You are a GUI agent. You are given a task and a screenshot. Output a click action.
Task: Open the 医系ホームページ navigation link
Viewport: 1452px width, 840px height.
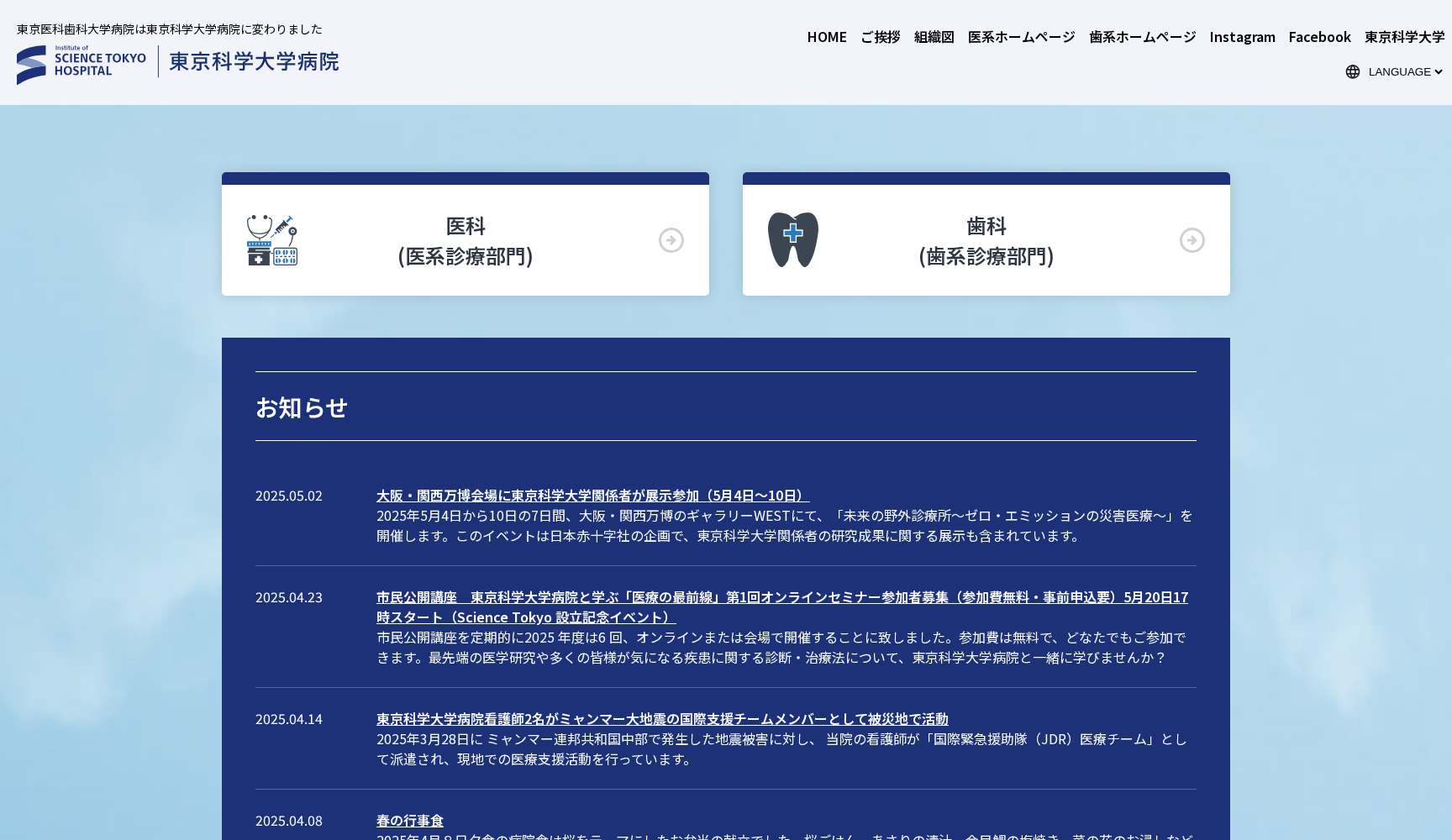click(1020, 36)
